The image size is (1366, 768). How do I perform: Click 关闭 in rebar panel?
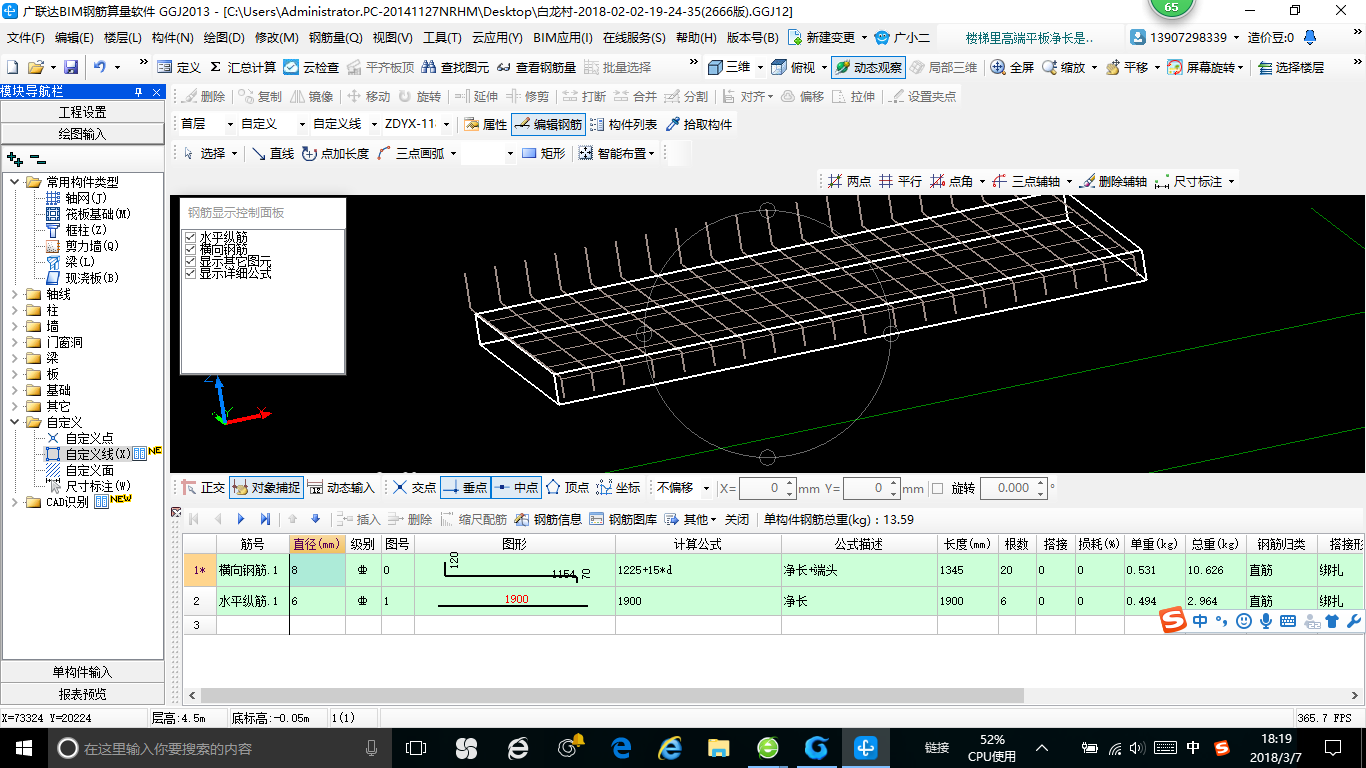[737, 519]
